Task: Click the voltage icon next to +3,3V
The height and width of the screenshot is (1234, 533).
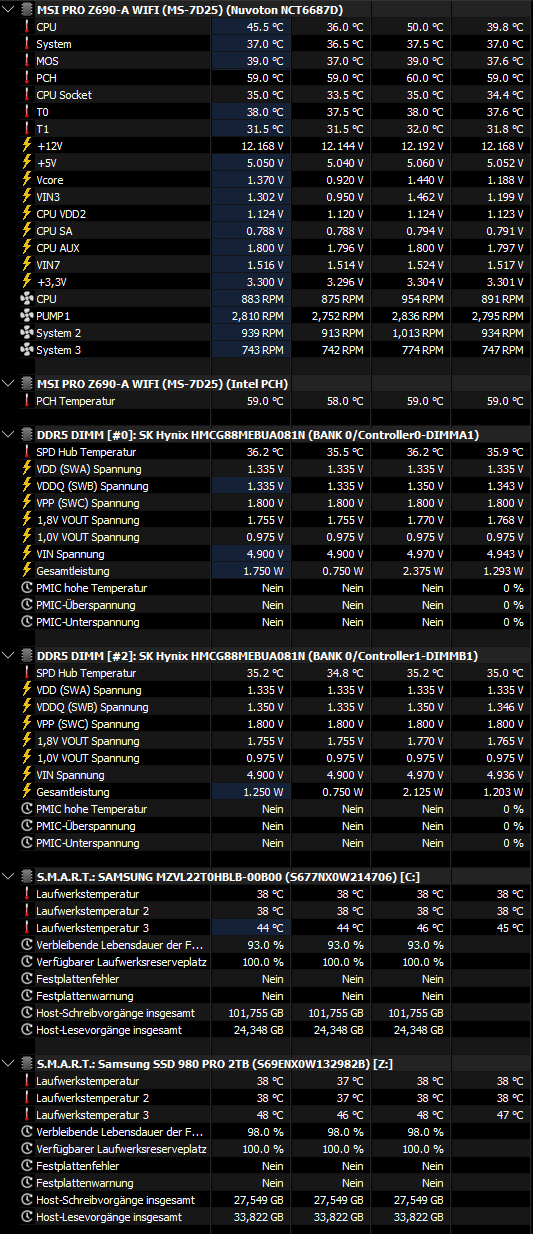Action: coord(26,282)
